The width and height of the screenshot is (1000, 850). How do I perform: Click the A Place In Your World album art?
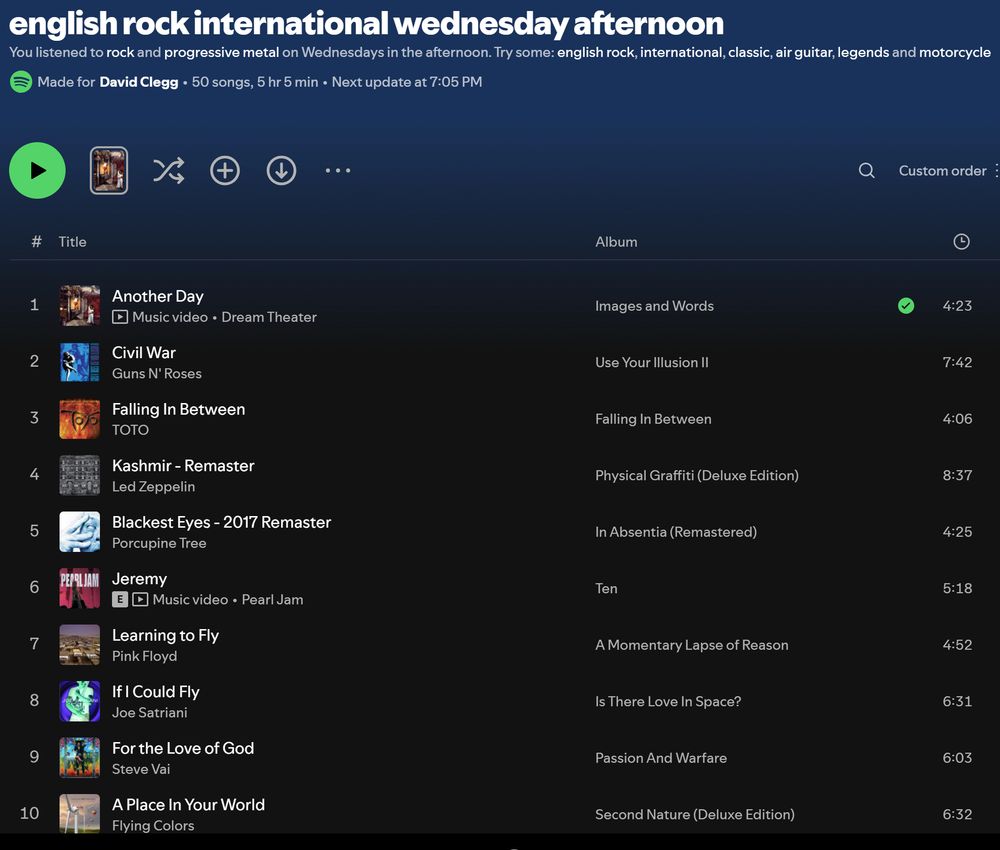tap(80, 814)
